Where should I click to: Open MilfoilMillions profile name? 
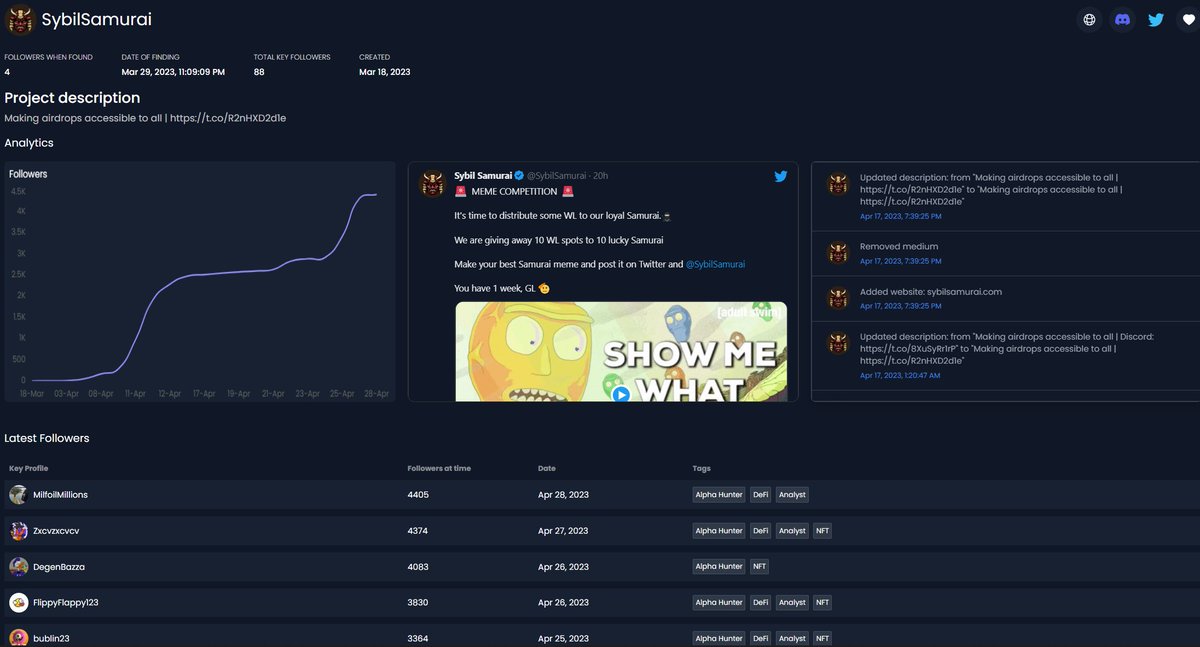coord(60,495)
